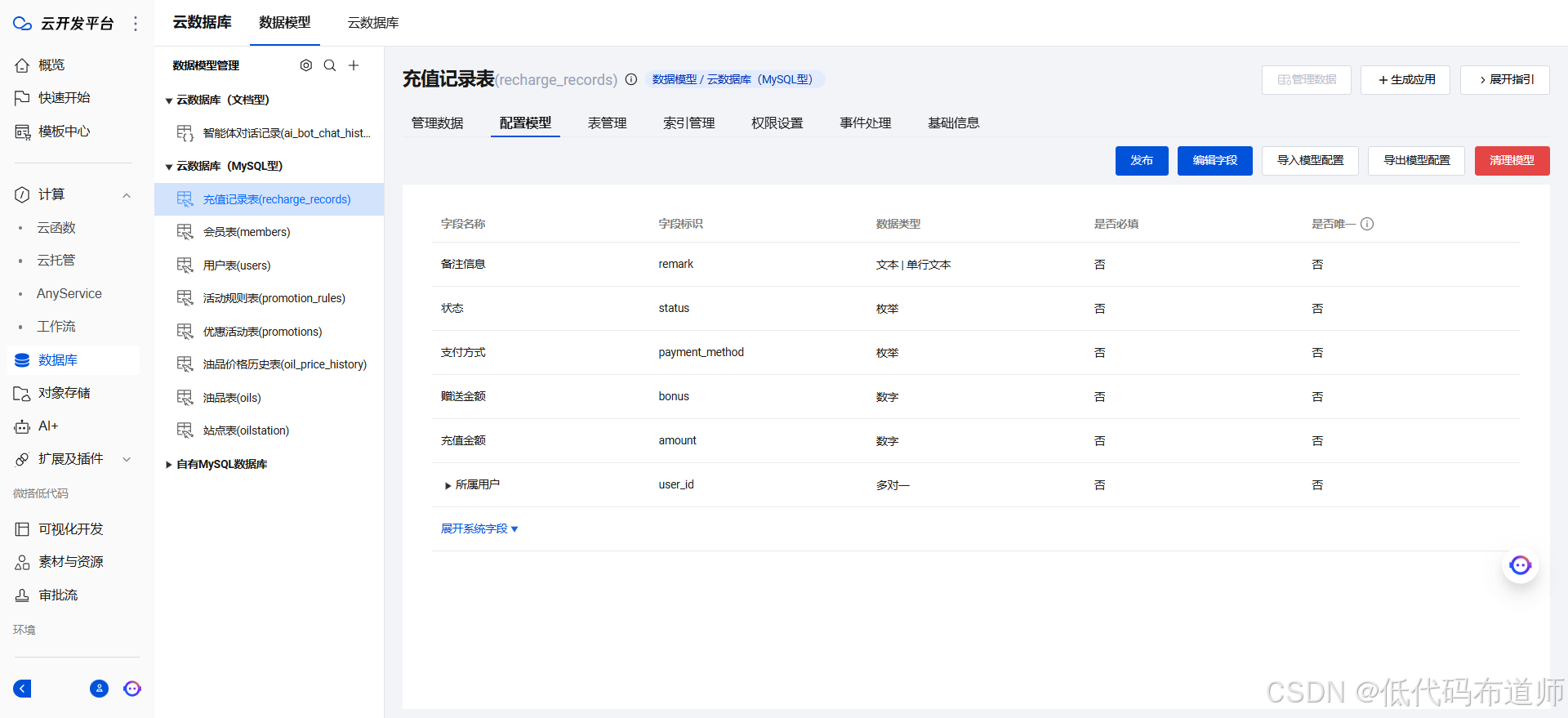Open the 管理数据 tab
This screenshot has width=1568, height=718.
point(438,123)
